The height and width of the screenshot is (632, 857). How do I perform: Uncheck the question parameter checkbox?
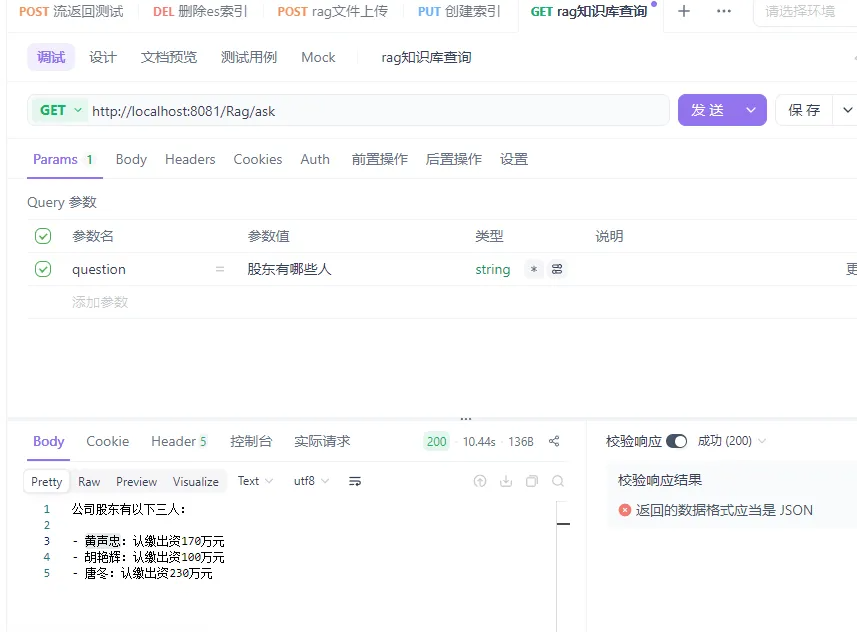click(x=43, y=269)
